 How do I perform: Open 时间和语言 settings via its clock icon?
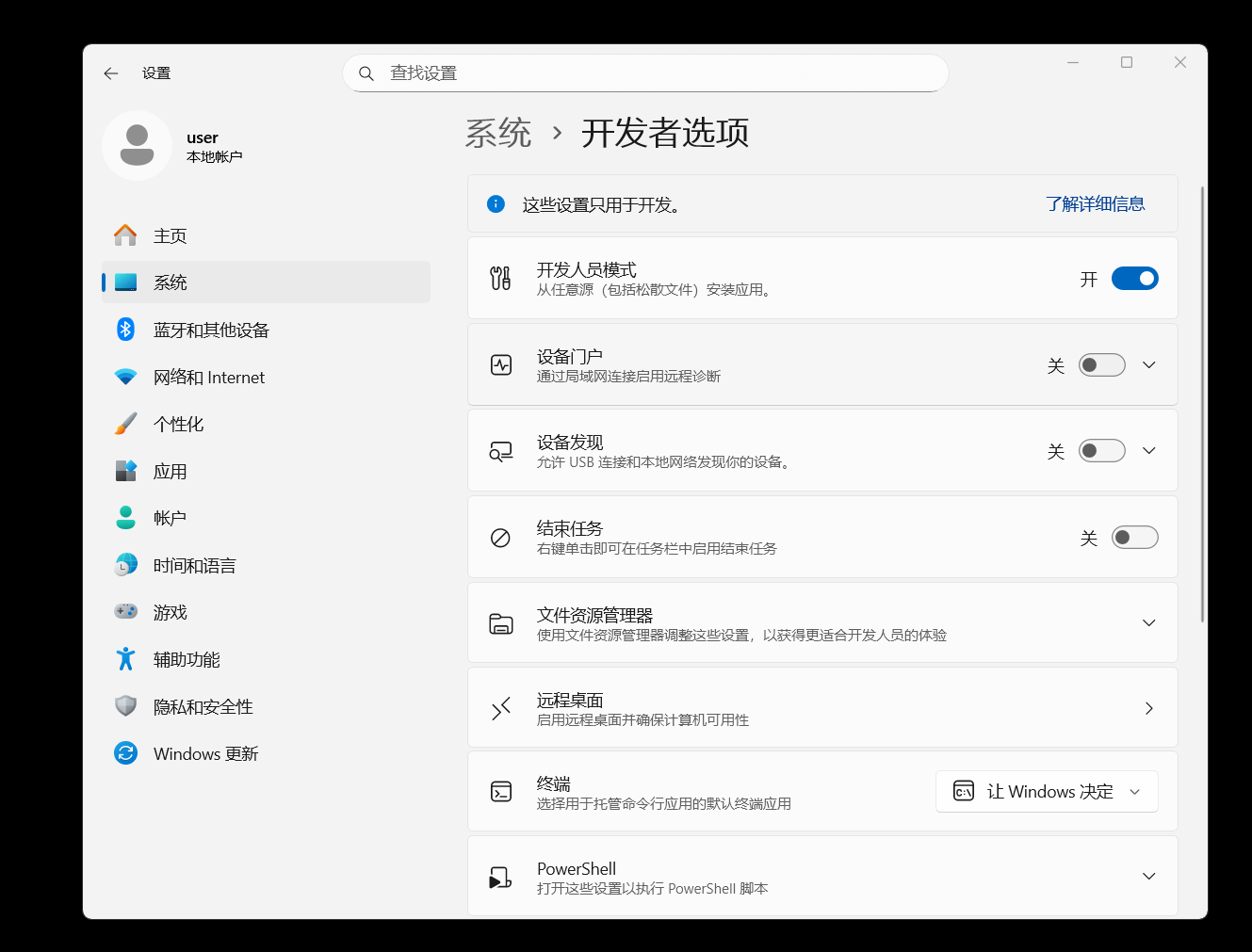tap(125, 564)
